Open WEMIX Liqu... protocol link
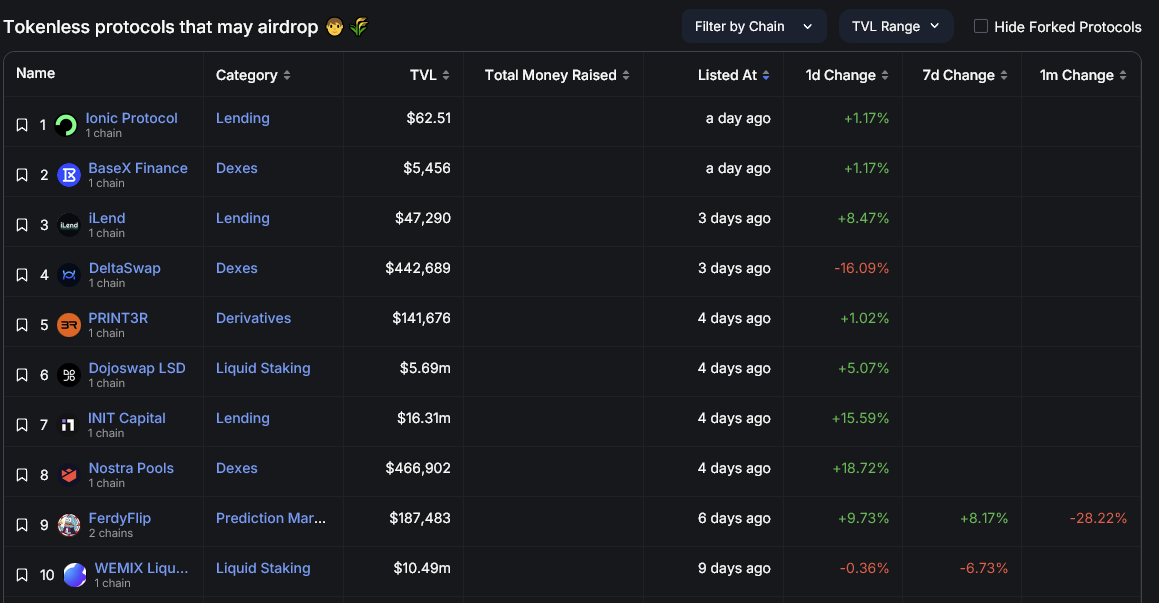Screen dimensions: 1159x603 141,568
